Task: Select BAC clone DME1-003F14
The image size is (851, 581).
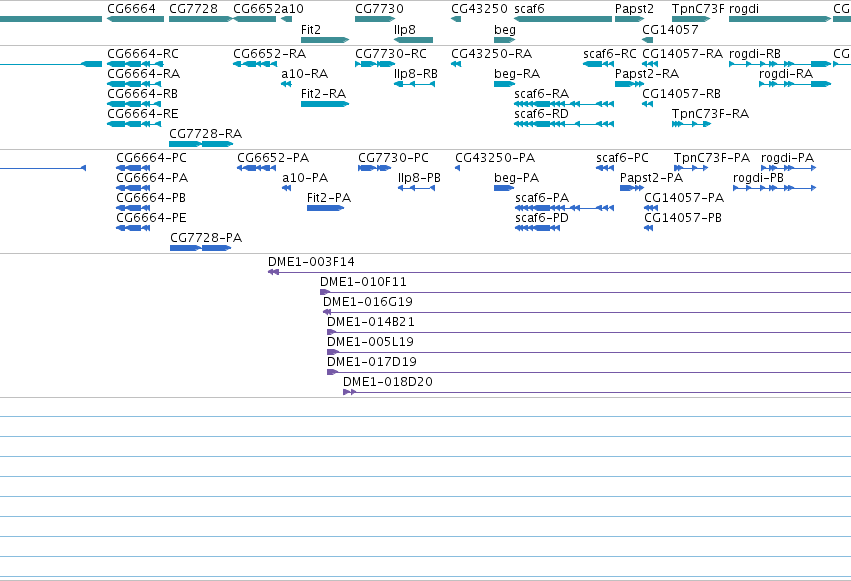Action: (x=312, y=261)
